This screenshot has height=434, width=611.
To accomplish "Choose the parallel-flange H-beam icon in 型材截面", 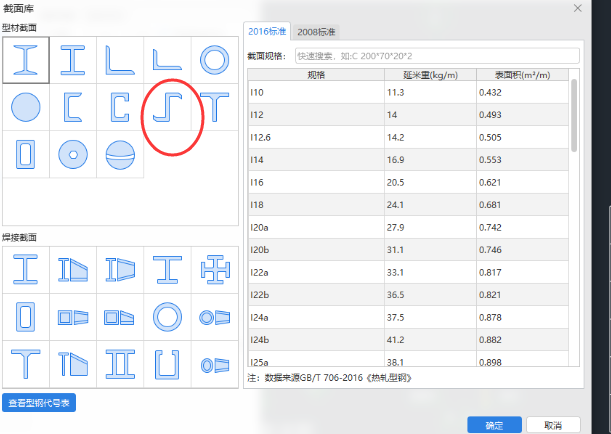I will [x=73, y=60].
